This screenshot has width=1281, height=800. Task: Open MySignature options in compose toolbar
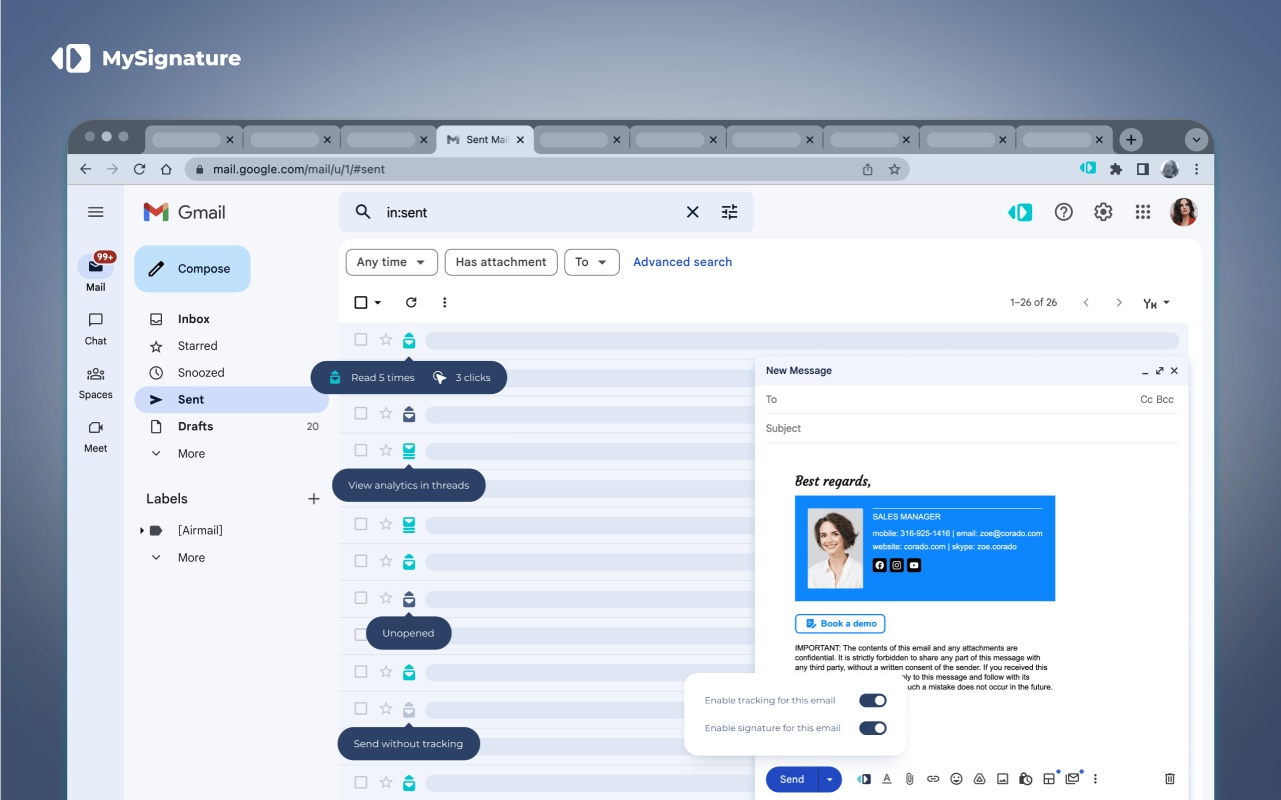coord(863,779)
